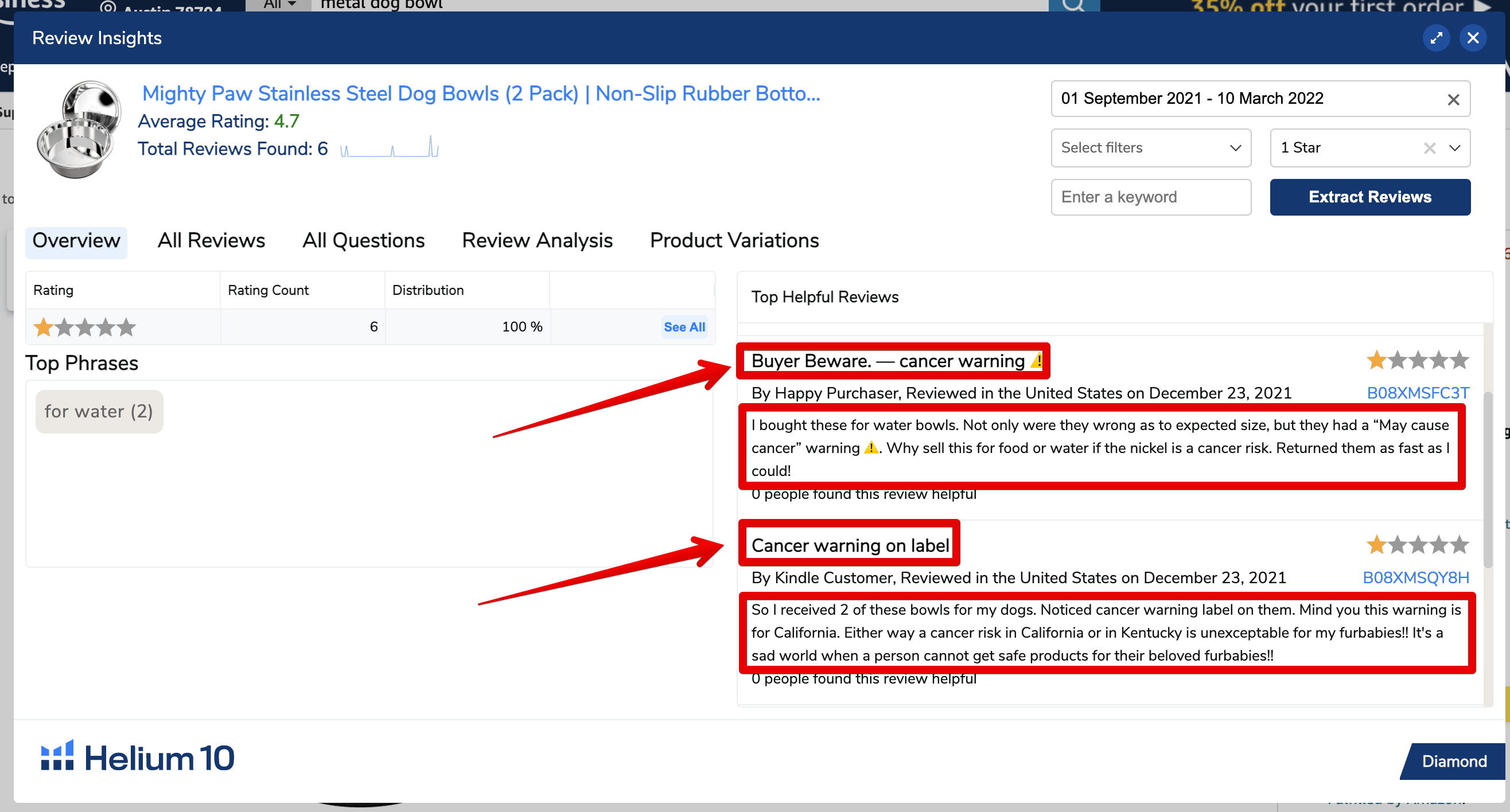Click the 'Buyer Beware. — cancer warning' title
Viewport: 1510px width, 812px height.
(x=897, y=361)
